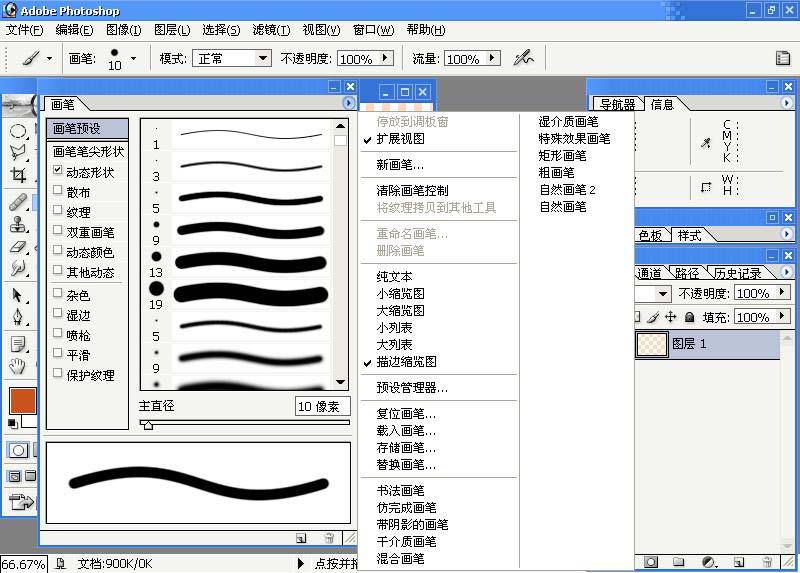This screenshot has width=800, height=573.
Task: Select the hand tool
Action: pos(18,365)
